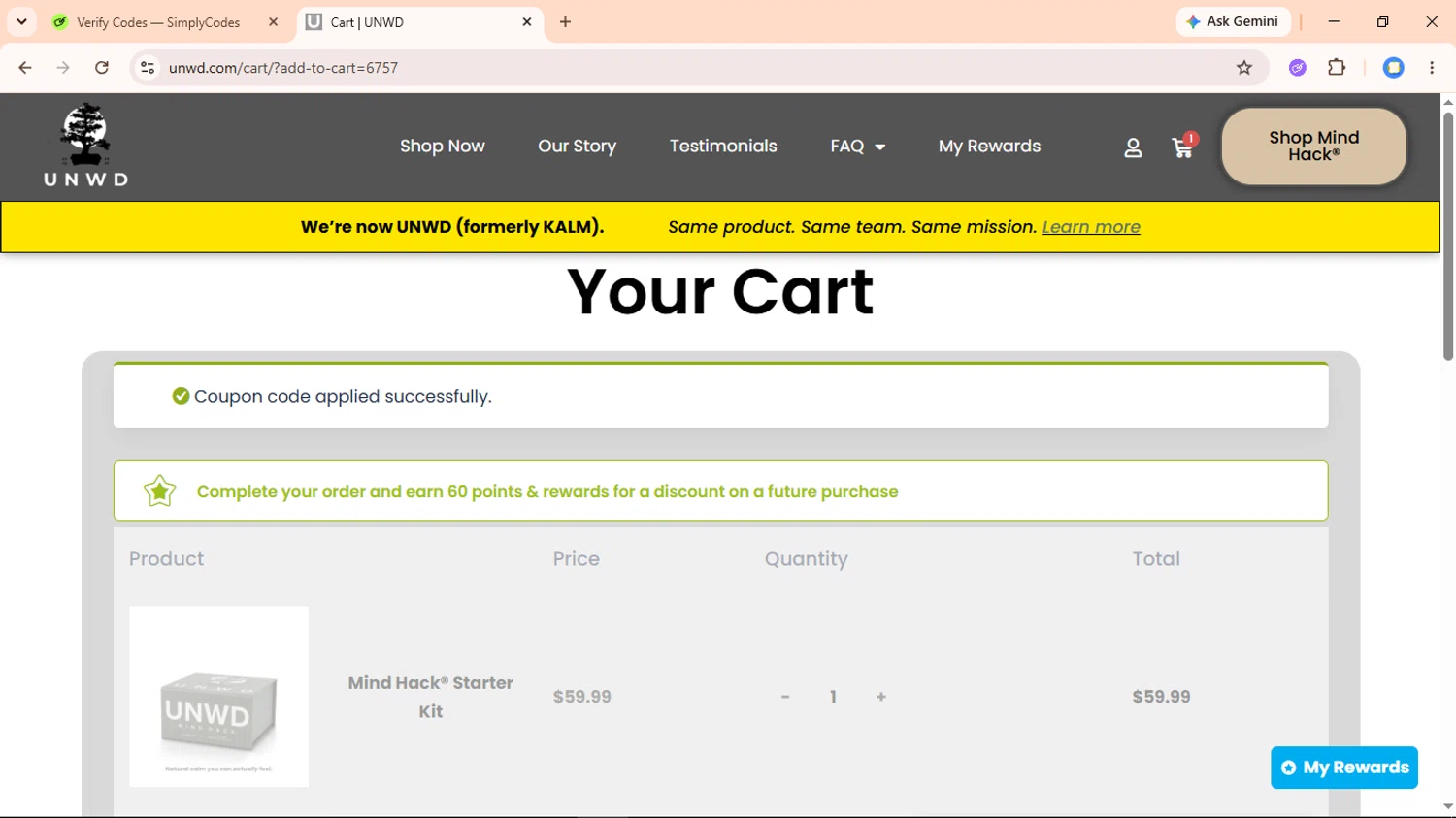This screenshot has height=818, width=1456.
Task: Close the Verify Codes — SimplyCodes tab
Action: [x=273, y=21]
